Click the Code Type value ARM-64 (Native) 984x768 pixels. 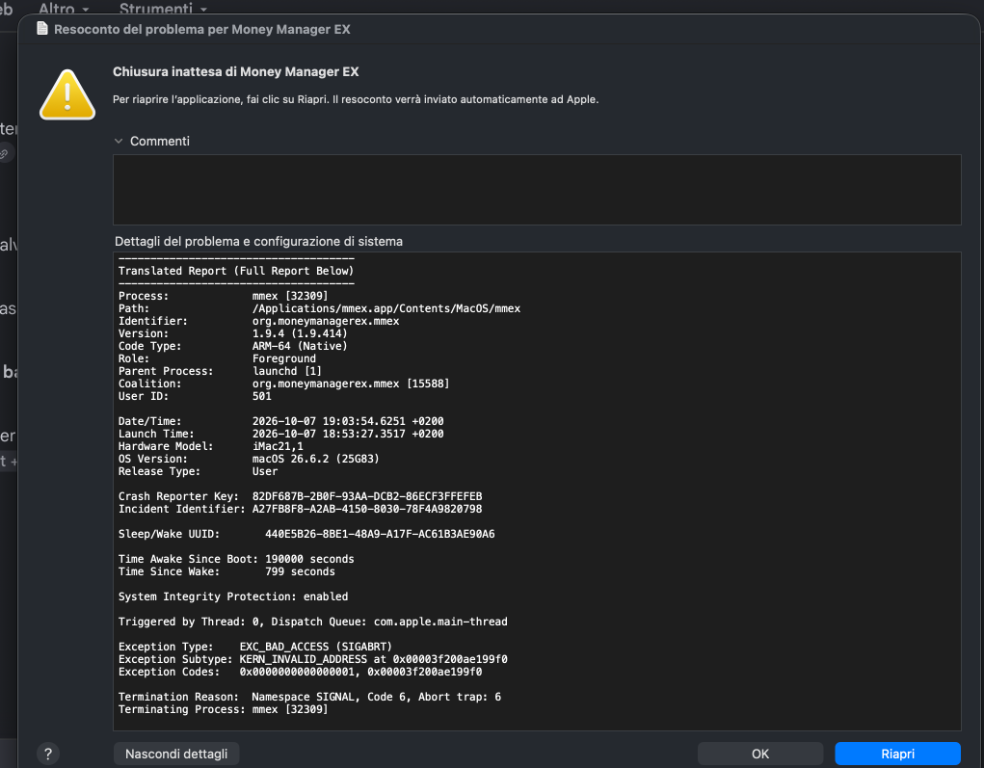299,346
